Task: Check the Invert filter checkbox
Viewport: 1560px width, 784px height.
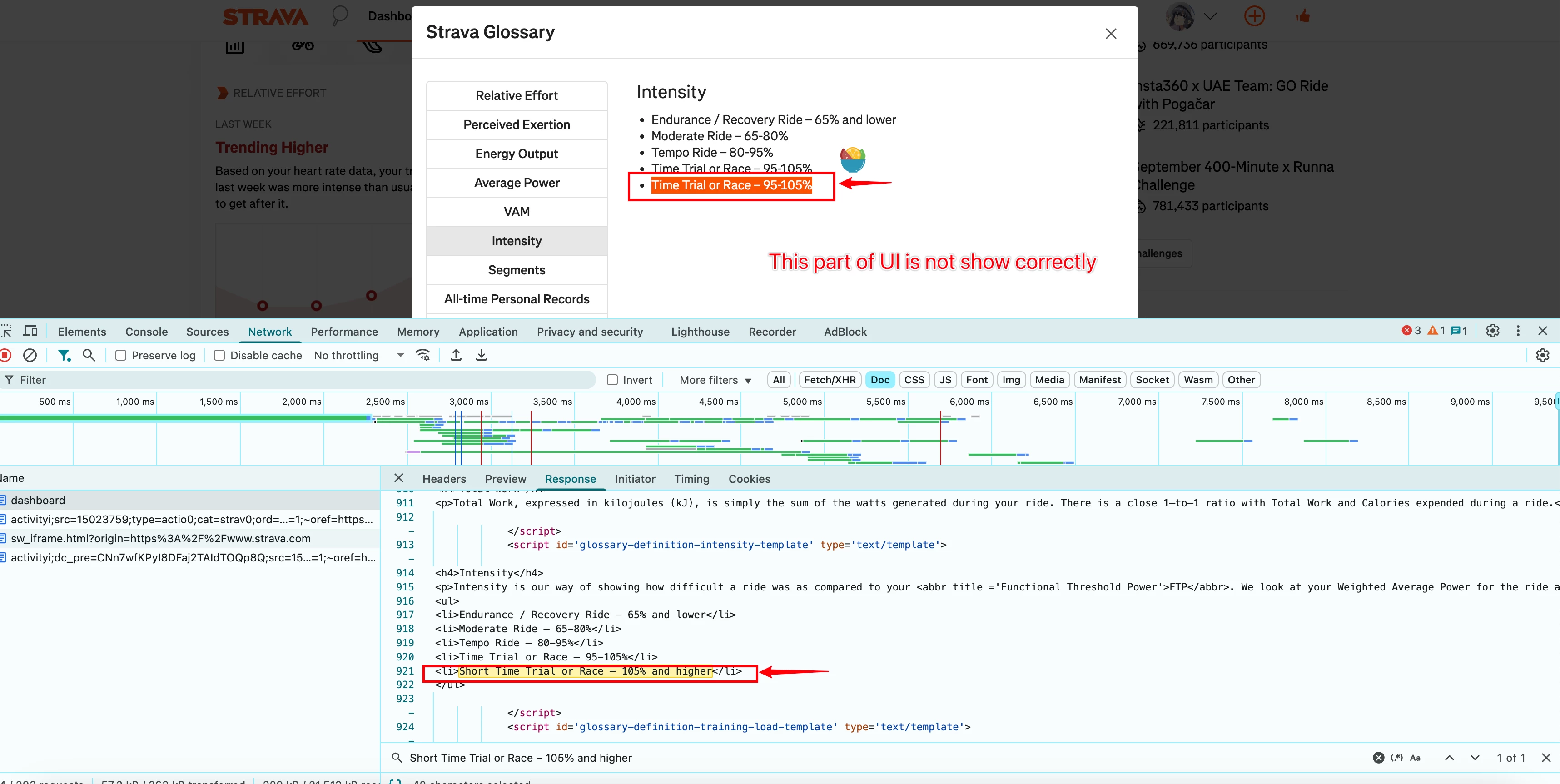Action: pyautogui.click(x=612, y=380)
